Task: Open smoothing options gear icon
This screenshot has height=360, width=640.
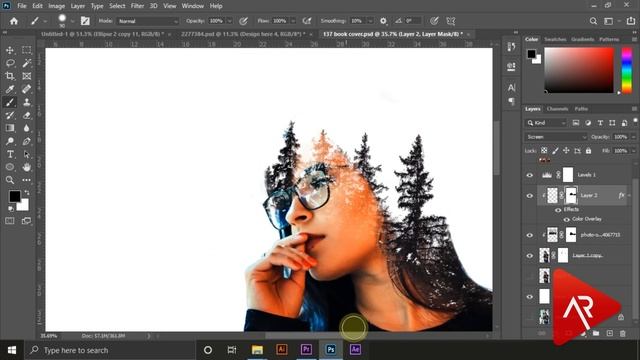Action: (383, 21)
